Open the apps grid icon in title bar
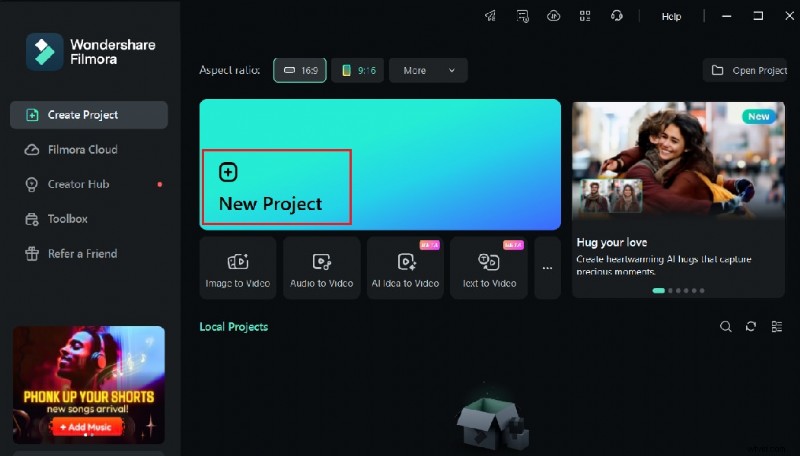This screenshot has height=456, width=800. (585, 16)
